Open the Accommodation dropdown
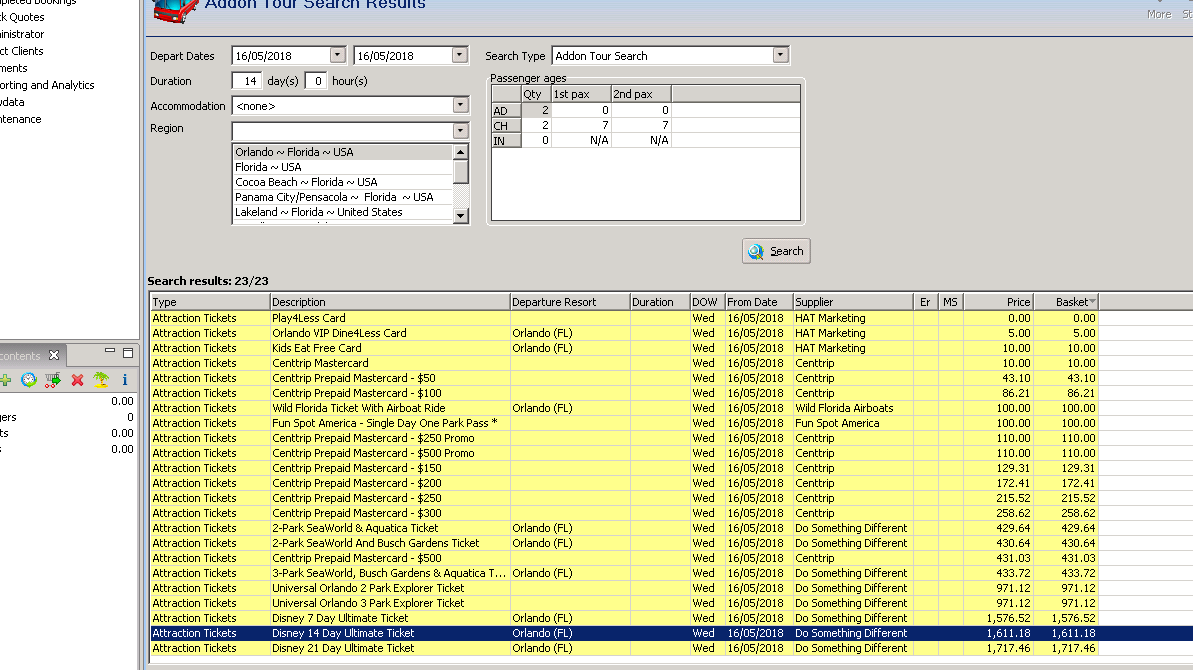 click(460, 105)
